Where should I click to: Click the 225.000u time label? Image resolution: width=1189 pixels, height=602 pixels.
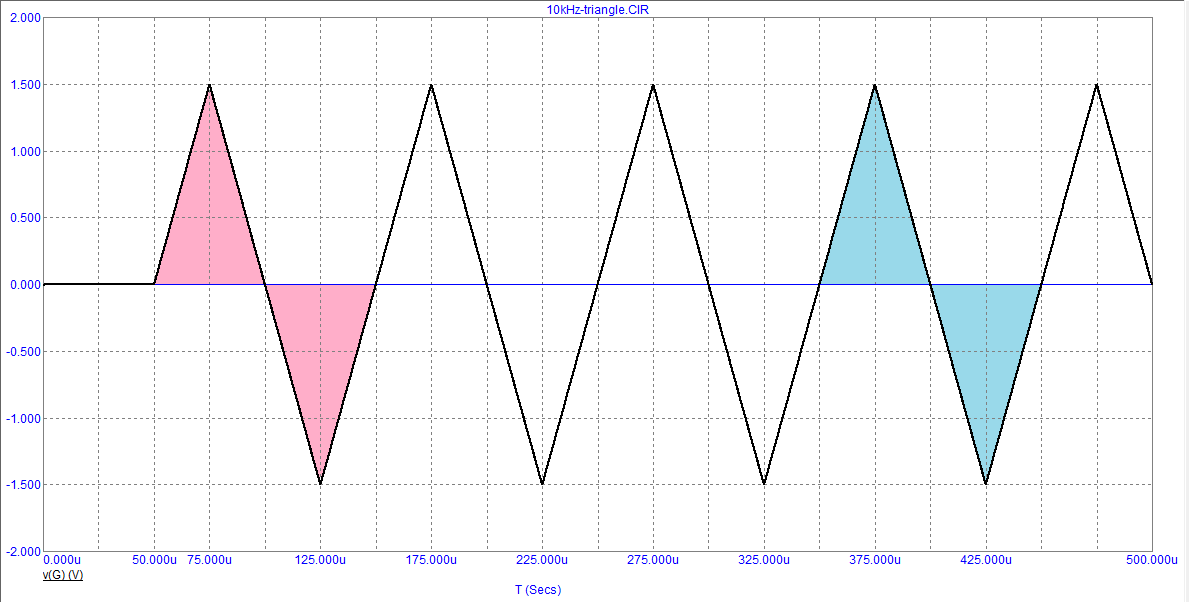click(x=542, y=560)
